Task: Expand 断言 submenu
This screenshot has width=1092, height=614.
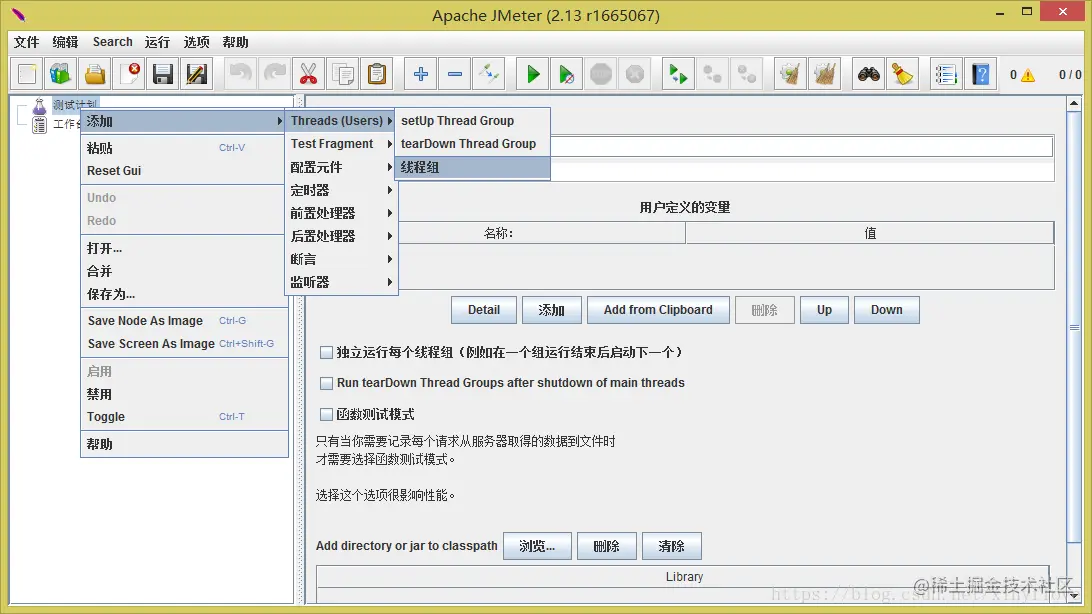Action: tap(341, 259)
